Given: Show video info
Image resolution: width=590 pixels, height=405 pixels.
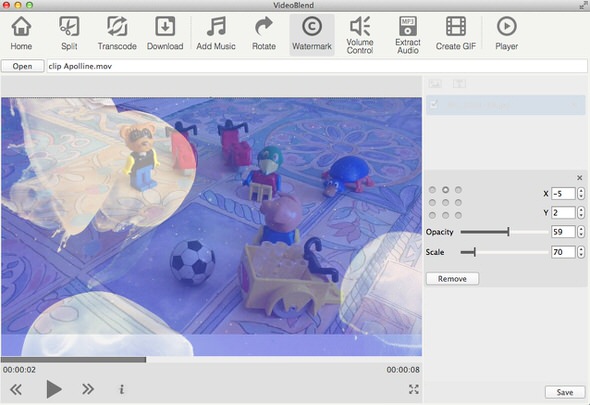Looking at the screenshot, I should [x=122, y=389].
